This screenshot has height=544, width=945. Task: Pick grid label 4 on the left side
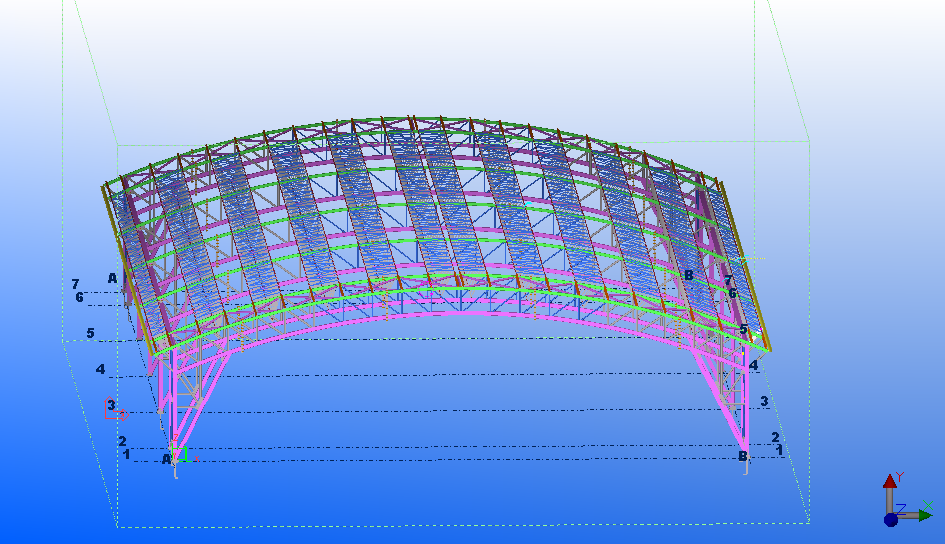point(100,370)
